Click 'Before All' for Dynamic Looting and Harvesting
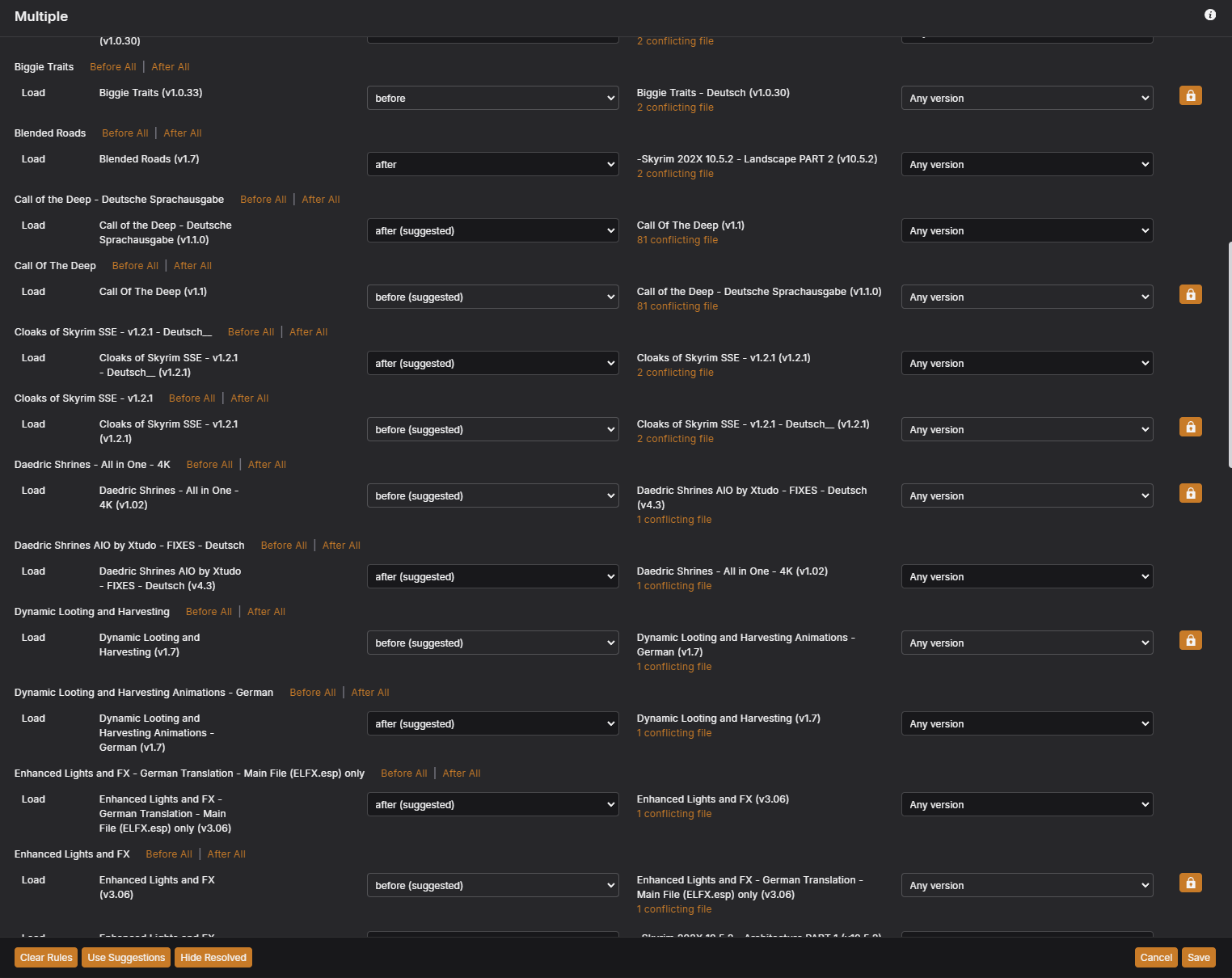Image resolution: width=1232 pixels, height=978 pixels. pos(209,612)
